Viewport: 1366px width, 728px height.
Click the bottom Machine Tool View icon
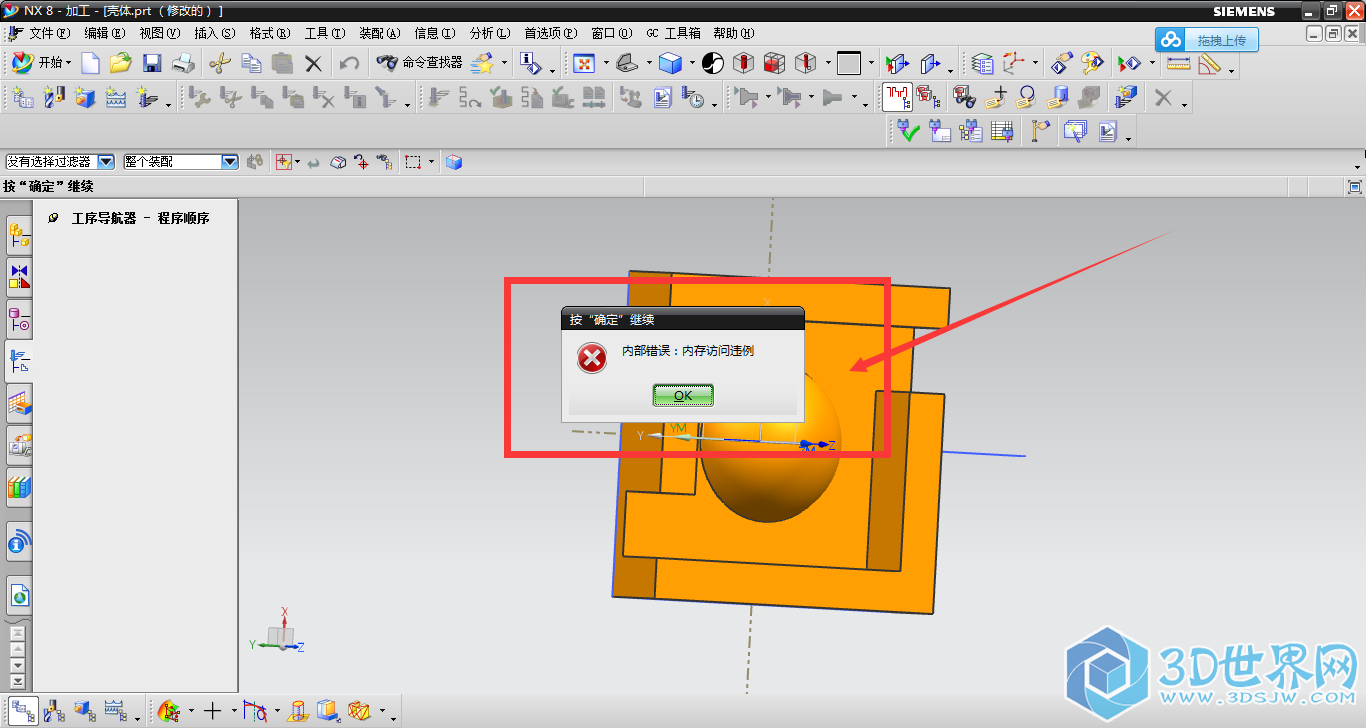54,711
